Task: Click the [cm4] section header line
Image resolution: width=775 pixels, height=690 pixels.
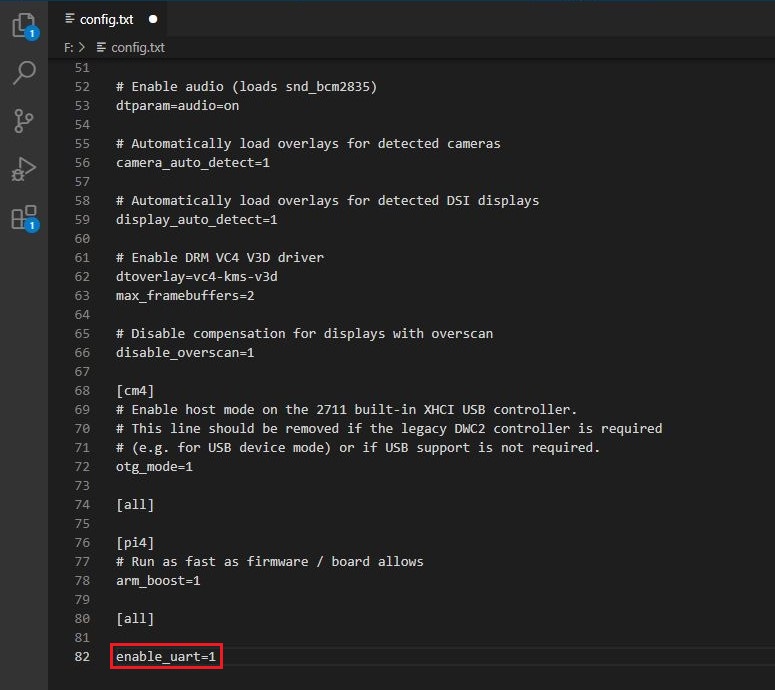Action: point(135,390)
